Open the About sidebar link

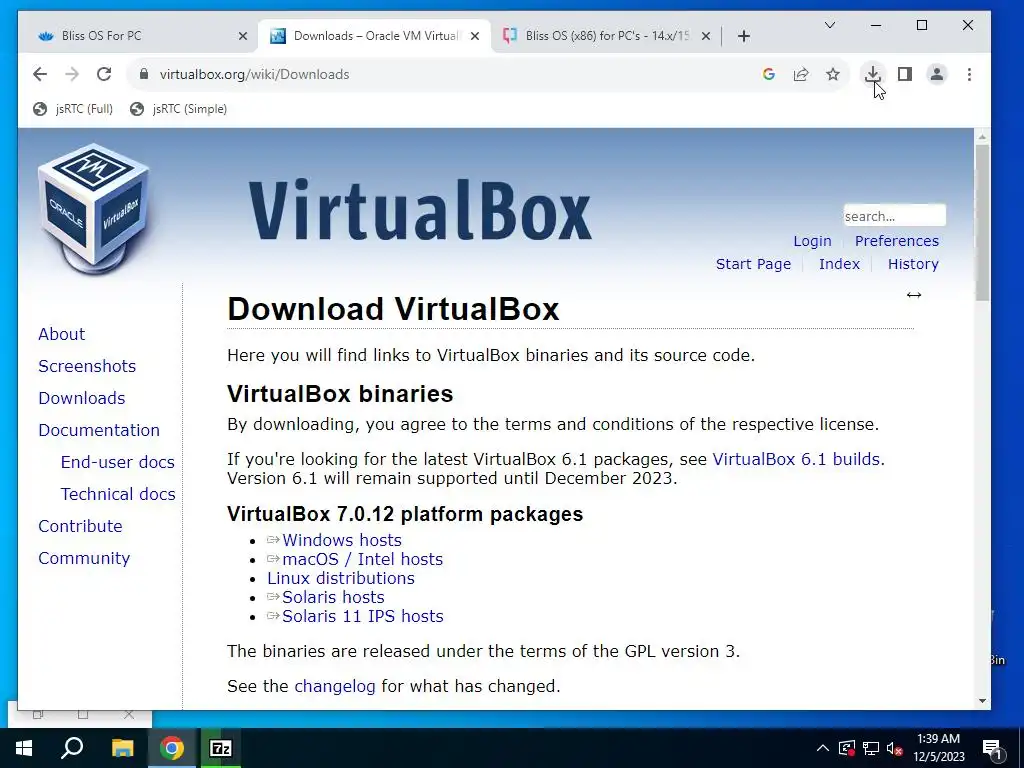(x=61, y=334)
